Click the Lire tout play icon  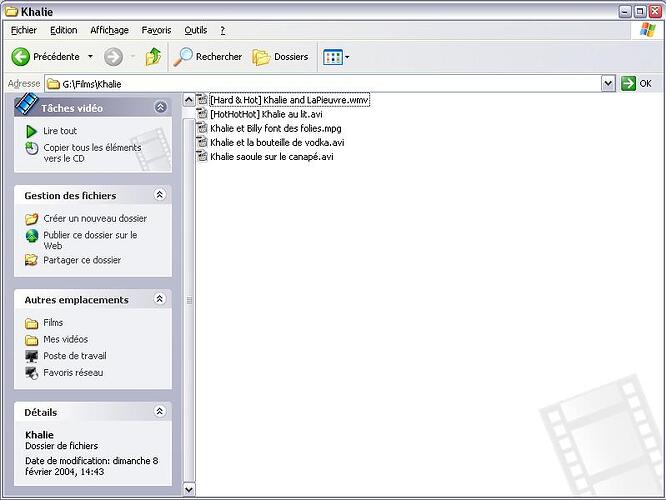(32, 131)
